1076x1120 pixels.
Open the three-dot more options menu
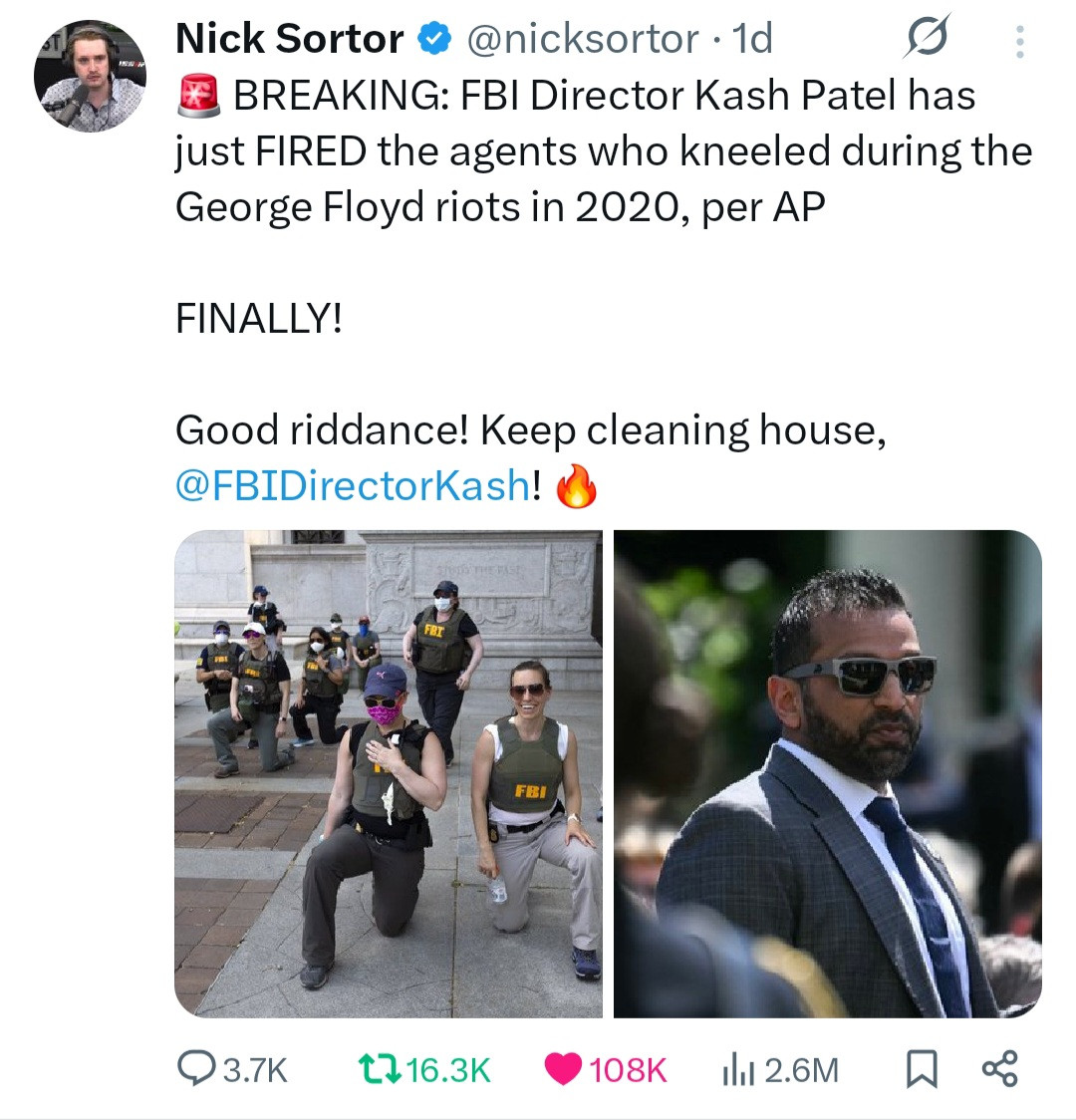(x=1019, y=41)
